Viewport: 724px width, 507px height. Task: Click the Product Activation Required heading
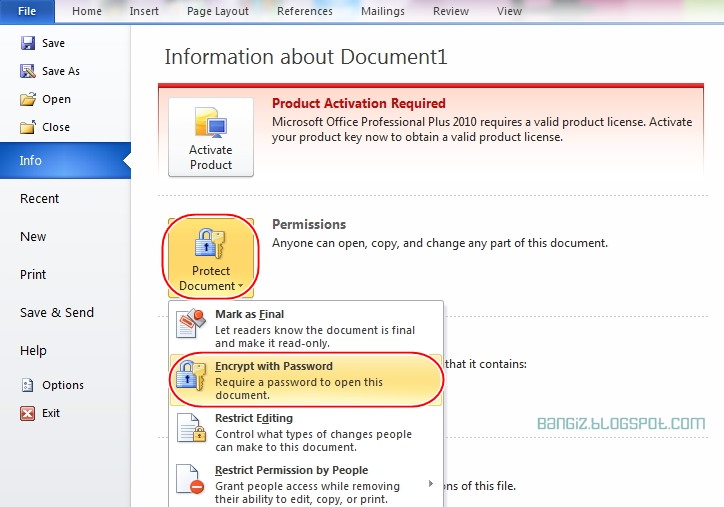pyautogui.click(x=359, y=103)
